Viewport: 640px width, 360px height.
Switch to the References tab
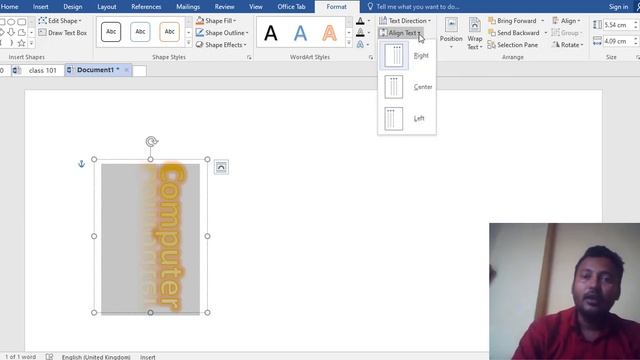146,7
